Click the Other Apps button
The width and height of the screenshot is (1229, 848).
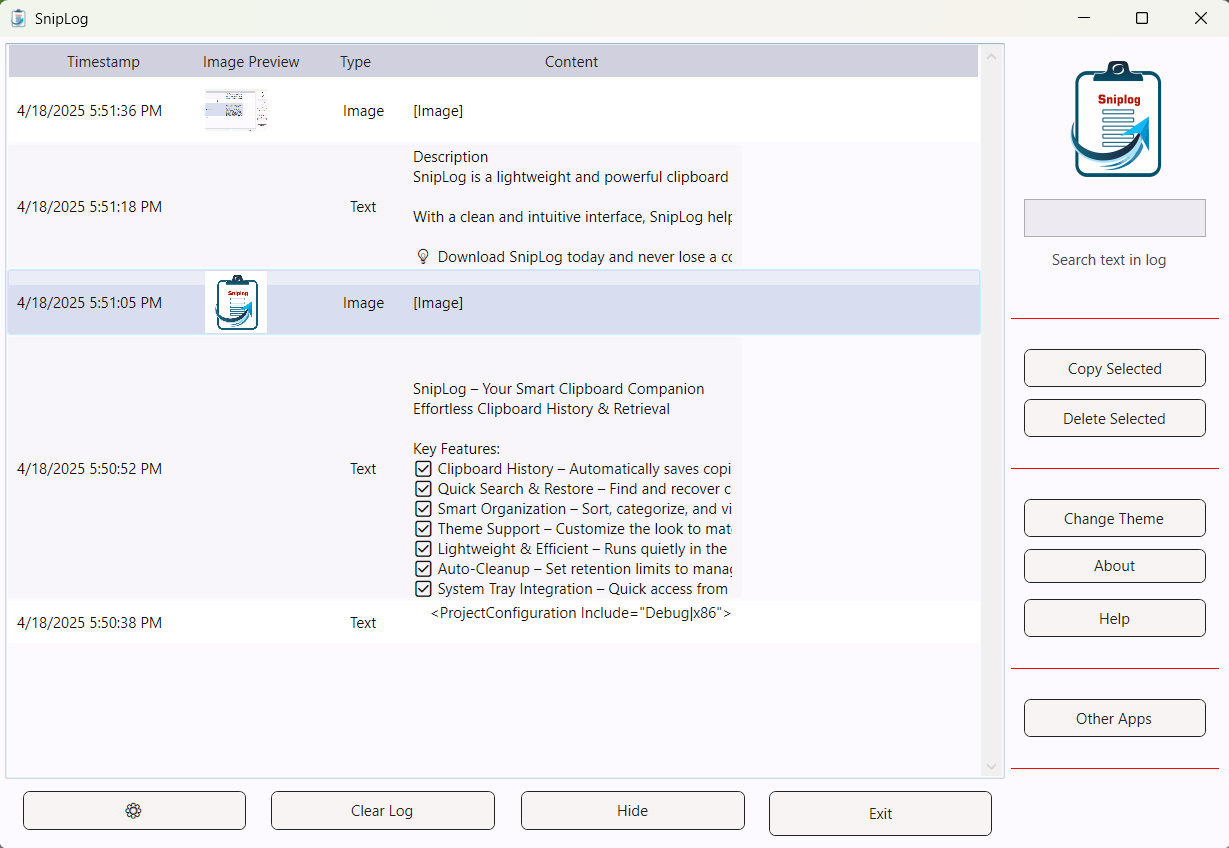(x=1114, y=718)
